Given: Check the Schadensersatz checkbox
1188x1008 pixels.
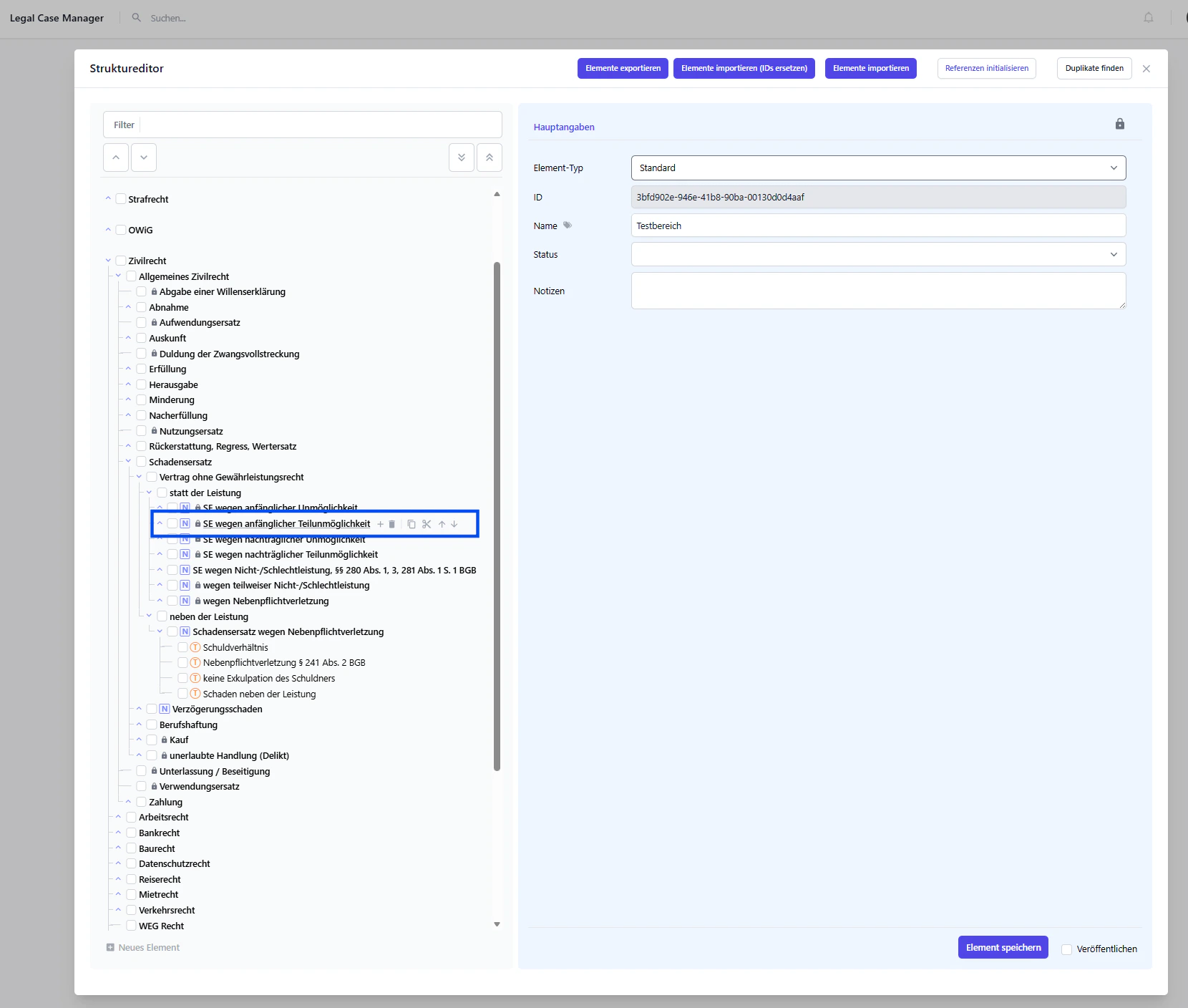Looking at the screenshot, I should (142, 462).
